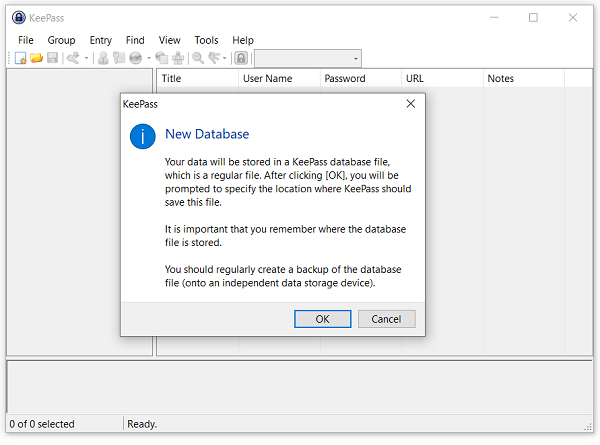The image size is (600, 445).
Task: Click the Copy User Name person icon
Action: [x=103, y=58]
